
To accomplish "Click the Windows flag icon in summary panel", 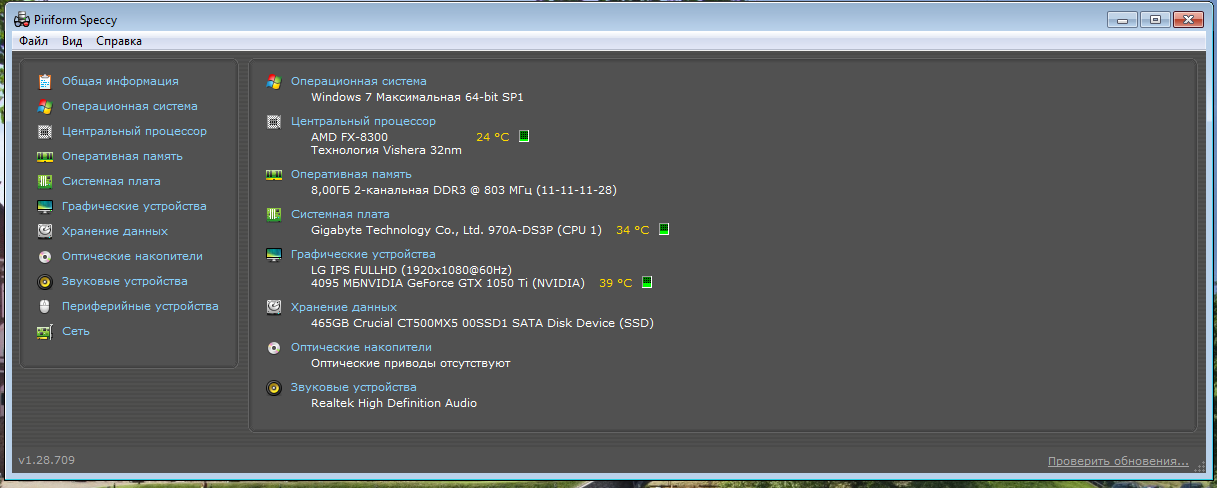I will click(x=274, y=81).
